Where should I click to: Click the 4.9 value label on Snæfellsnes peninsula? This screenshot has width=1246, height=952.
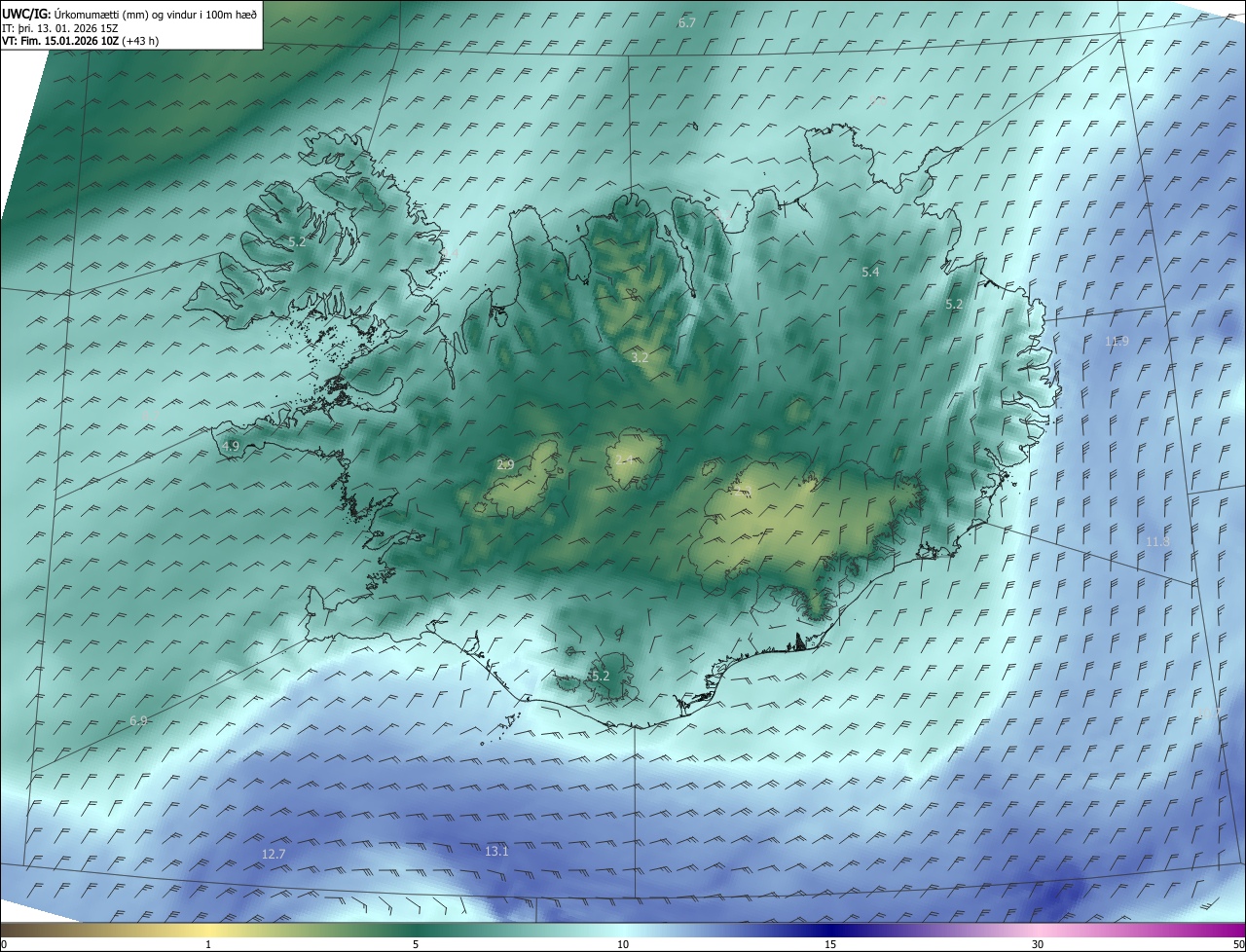231,446
